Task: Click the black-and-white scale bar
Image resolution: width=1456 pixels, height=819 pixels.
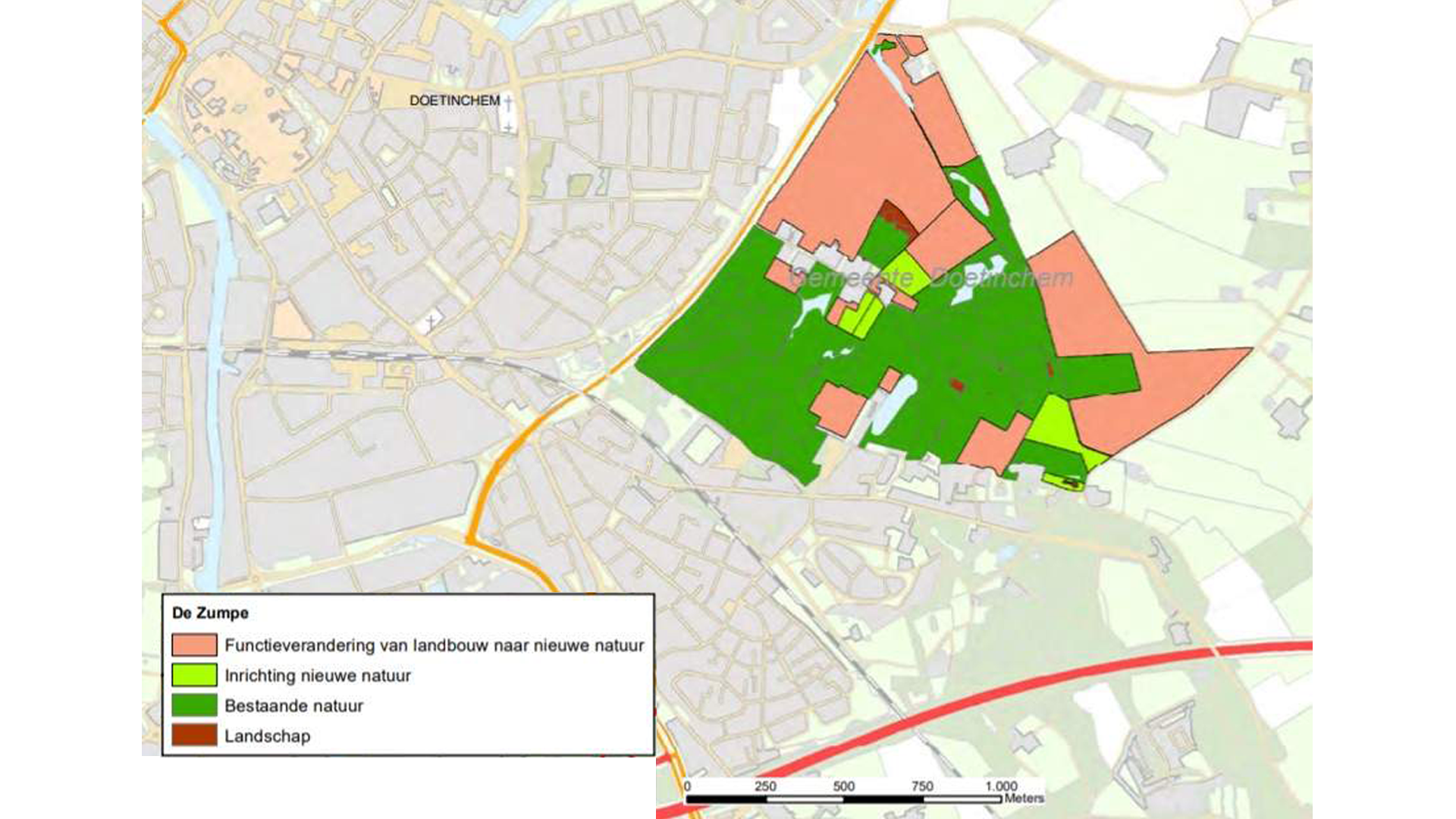Action: pos(843,799)
